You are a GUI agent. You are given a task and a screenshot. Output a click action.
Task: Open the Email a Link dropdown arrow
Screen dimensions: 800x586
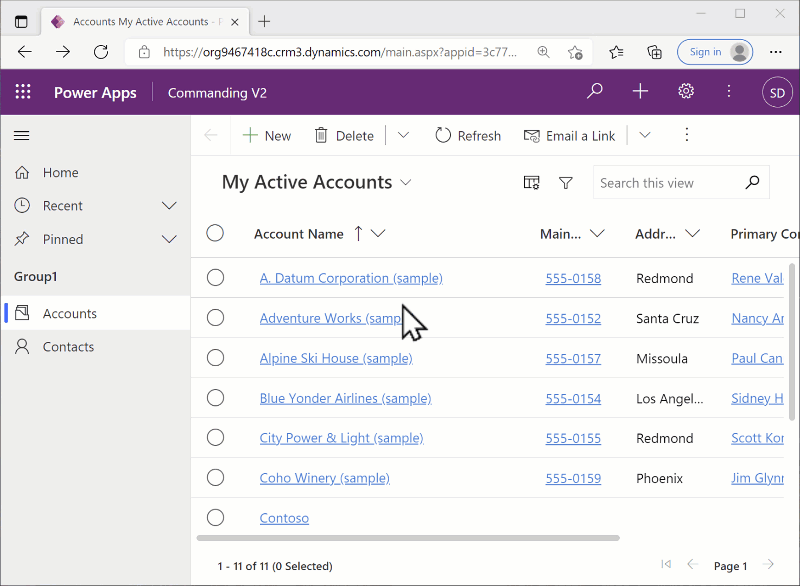645,135
